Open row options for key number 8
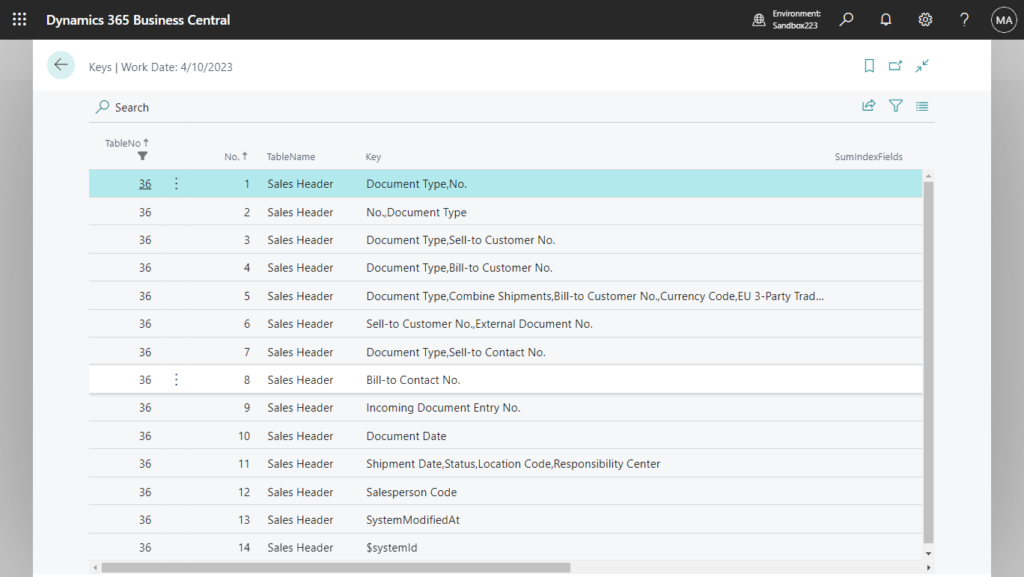 click(176, 379)
